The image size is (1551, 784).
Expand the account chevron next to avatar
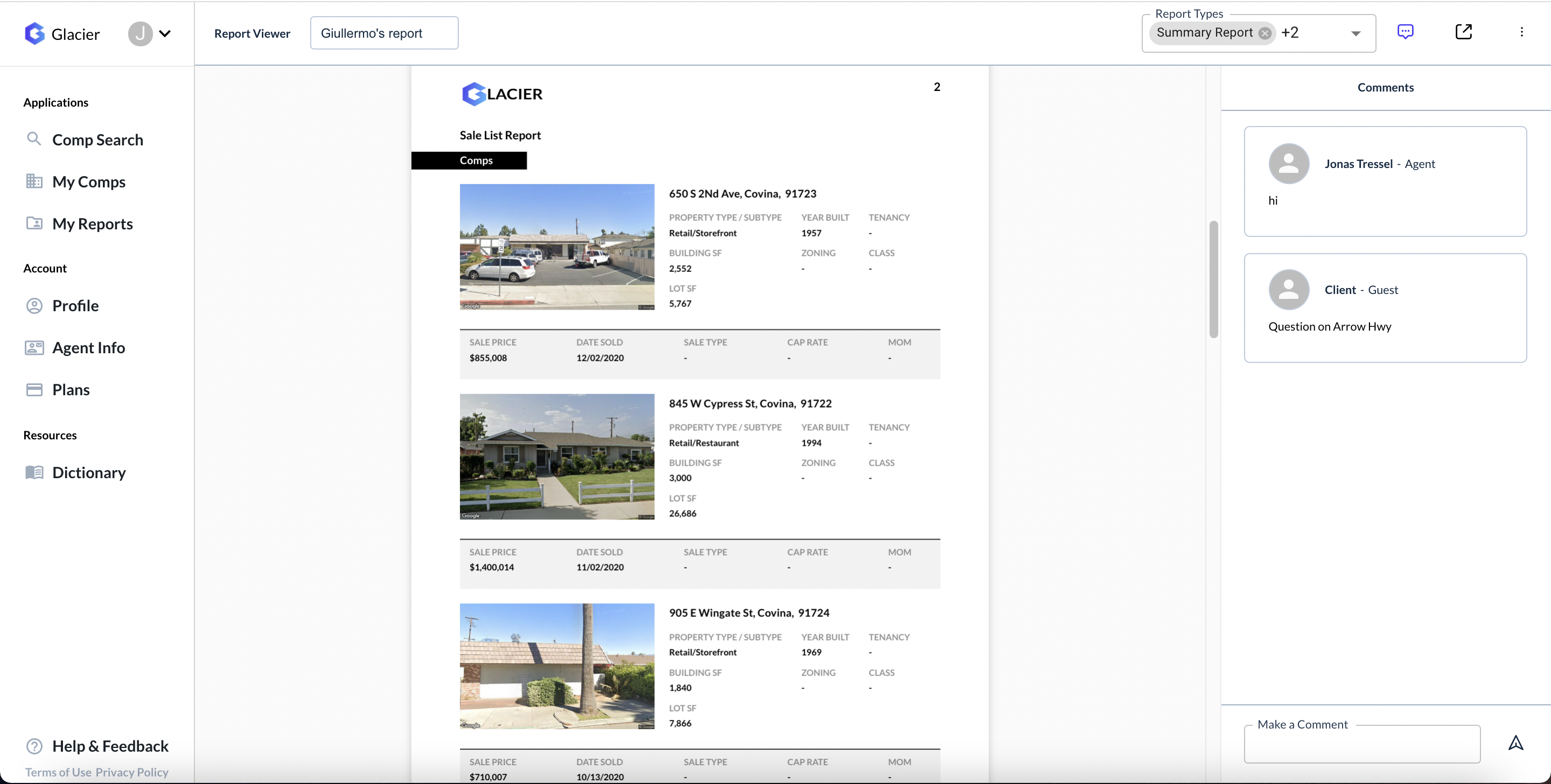coord(165,34)
